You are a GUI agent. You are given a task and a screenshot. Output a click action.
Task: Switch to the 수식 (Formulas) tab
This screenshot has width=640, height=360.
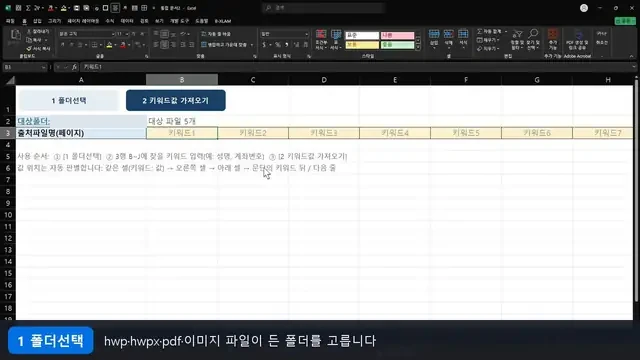point(110,21)
